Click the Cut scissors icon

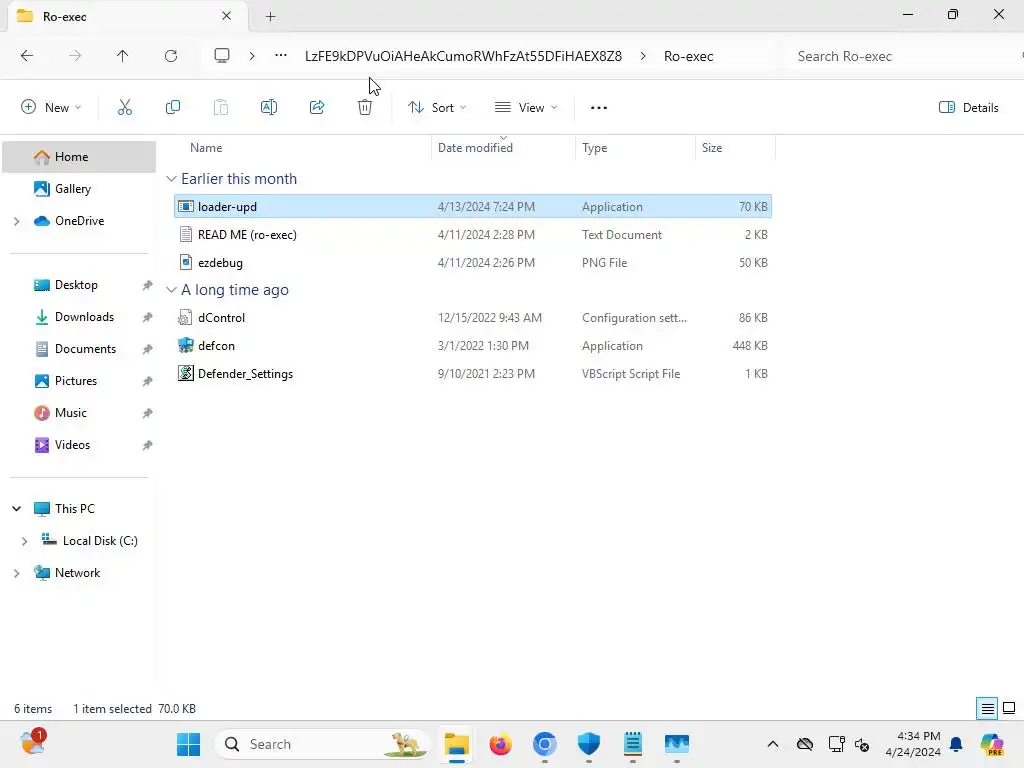125,108
